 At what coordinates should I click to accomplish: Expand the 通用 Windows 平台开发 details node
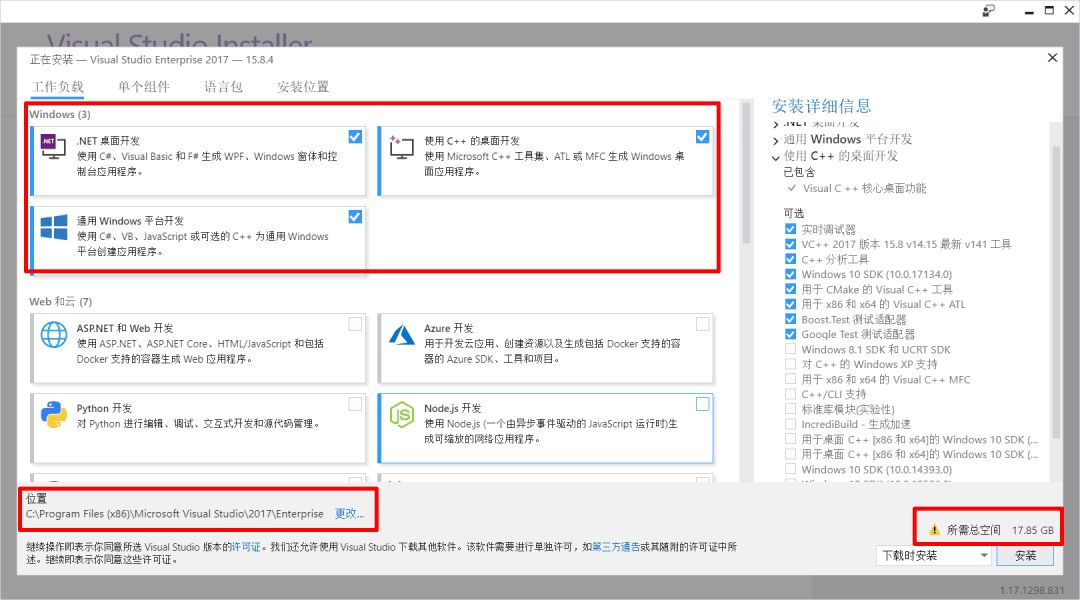[776, 140]
